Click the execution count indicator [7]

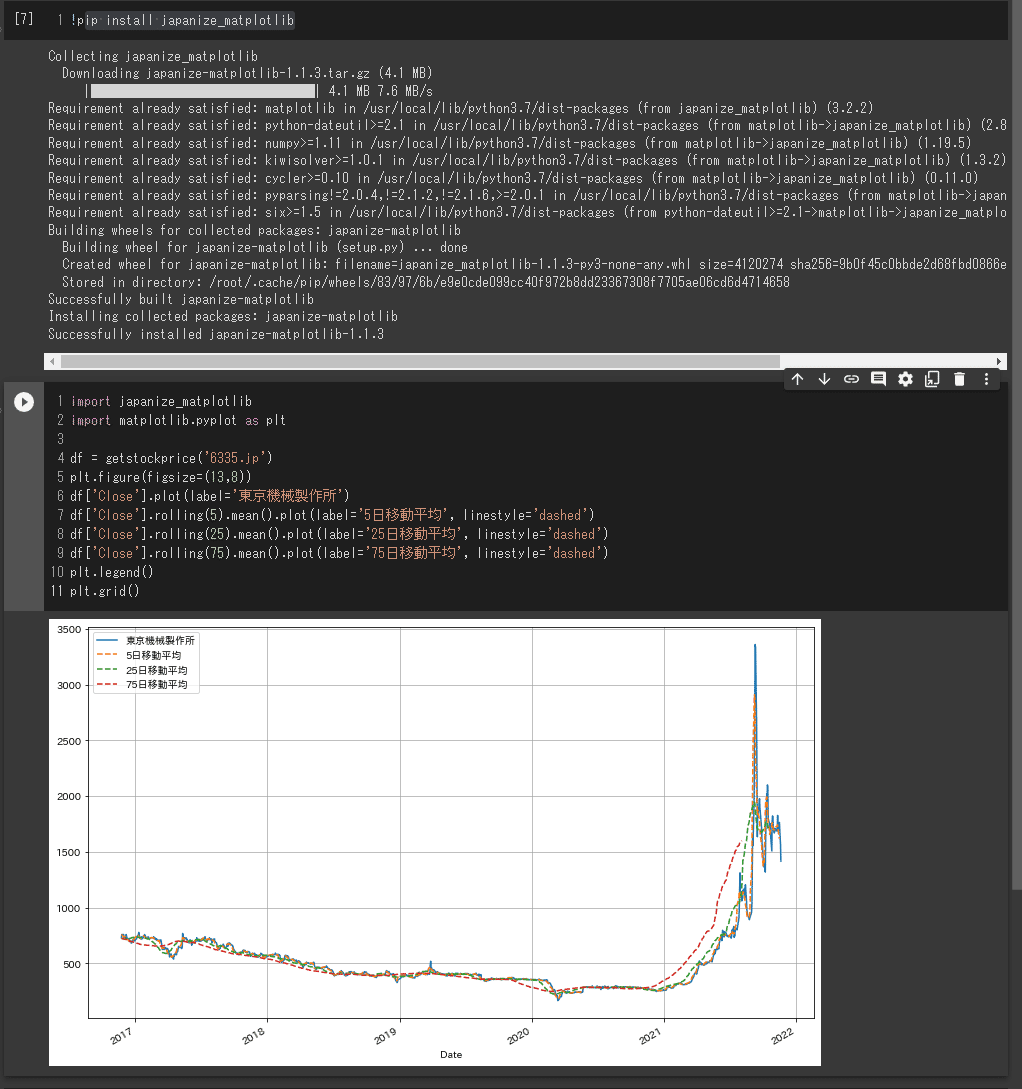23,19
